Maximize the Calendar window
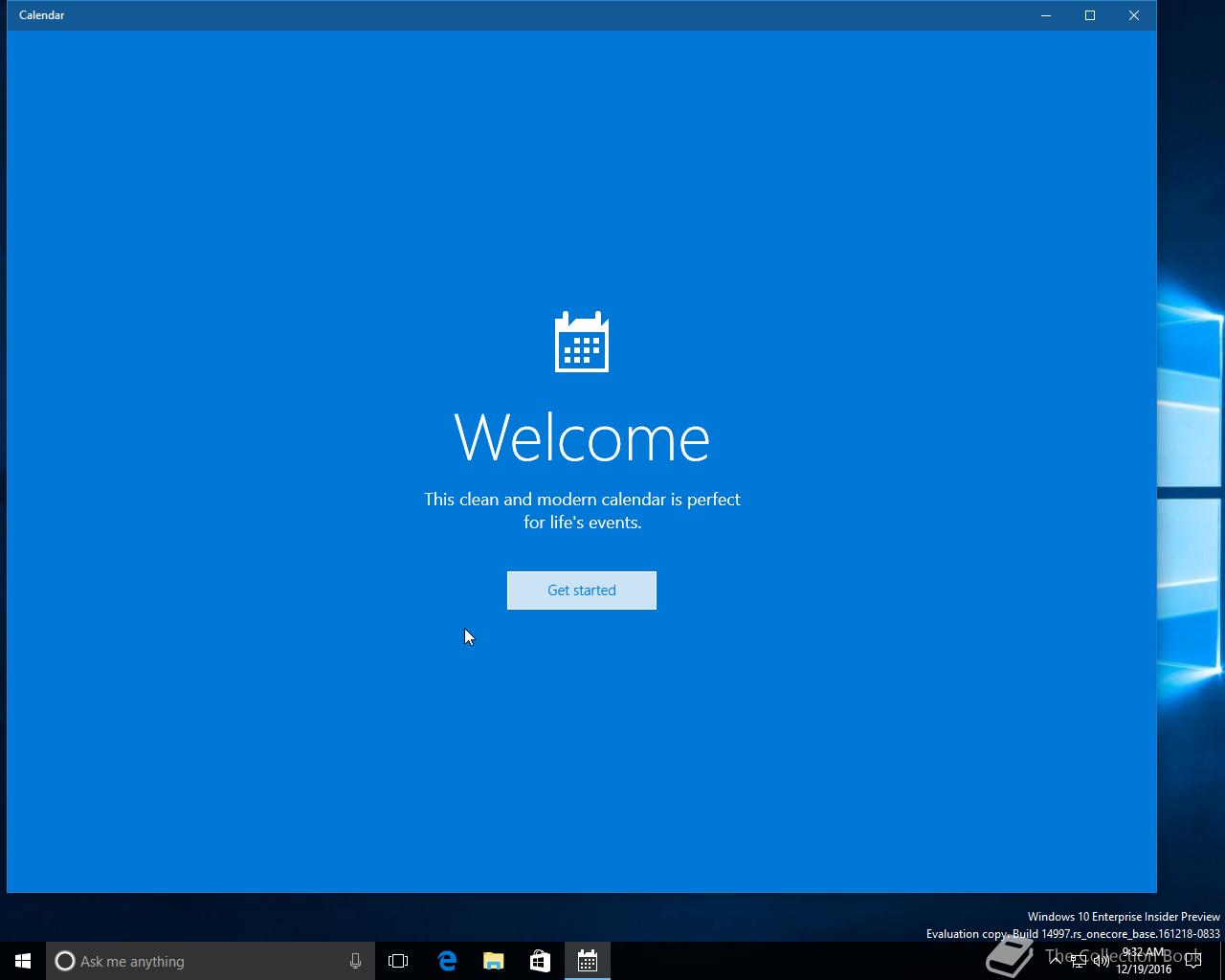Image resolution: width=1225 pixels, height=980 pixels. pyautogui.click(x=1090, y=15)
